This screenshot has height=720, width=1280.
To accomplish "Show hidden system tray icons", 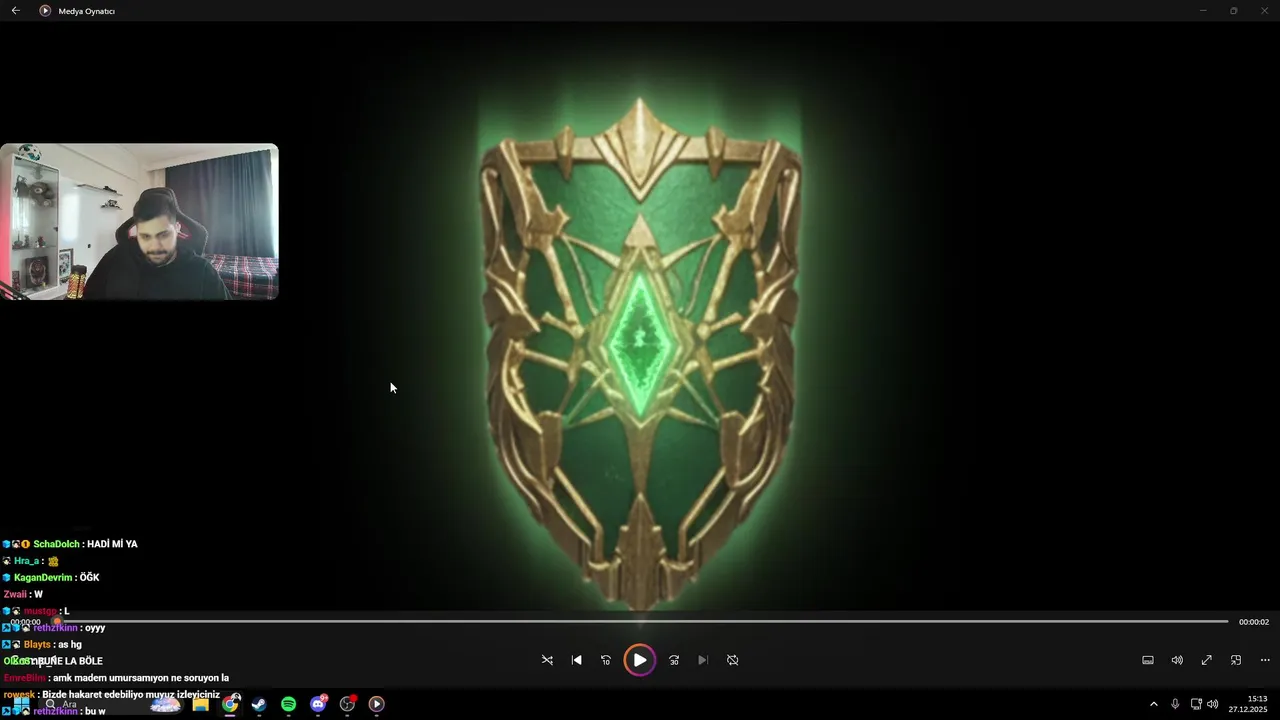I will [x=1153, y=704].
